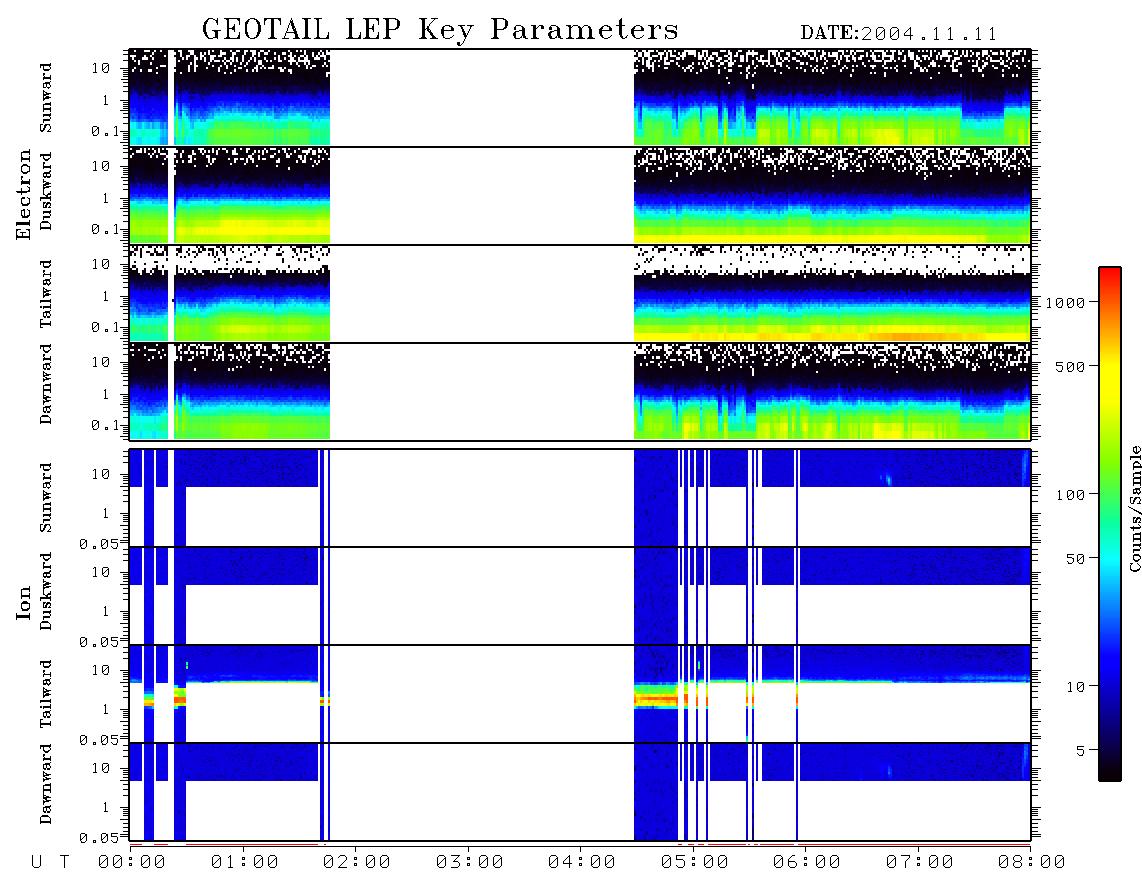This screenshot has width=1142, height=880.
Task: Click the Ion Duskward panel label
Action: 46,592
